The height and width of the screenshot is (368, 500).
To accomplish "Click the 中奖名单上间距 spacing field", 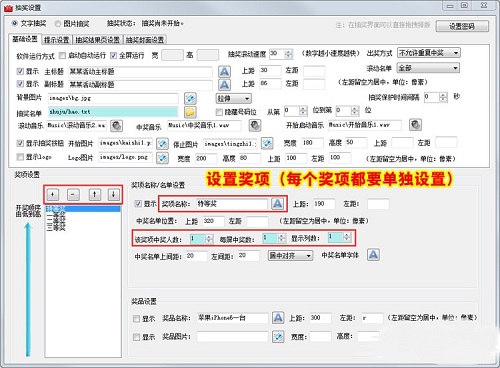I will tap(196, 256).
